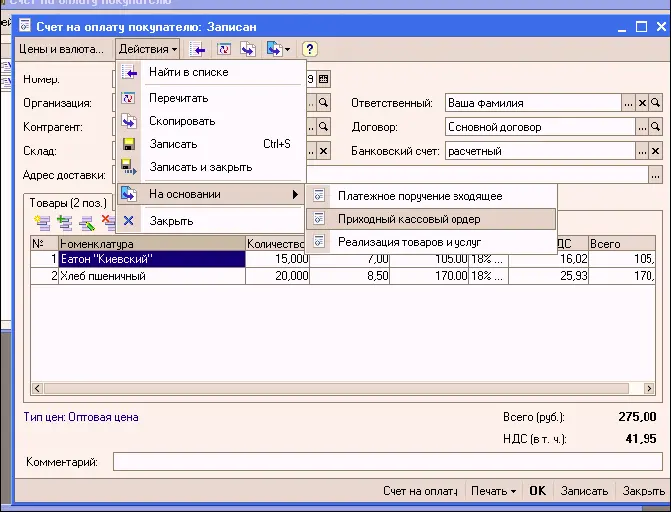Click the second add-copy row icon in Товары toolbar
Viewport: 671px width, 512px height.
64,222
